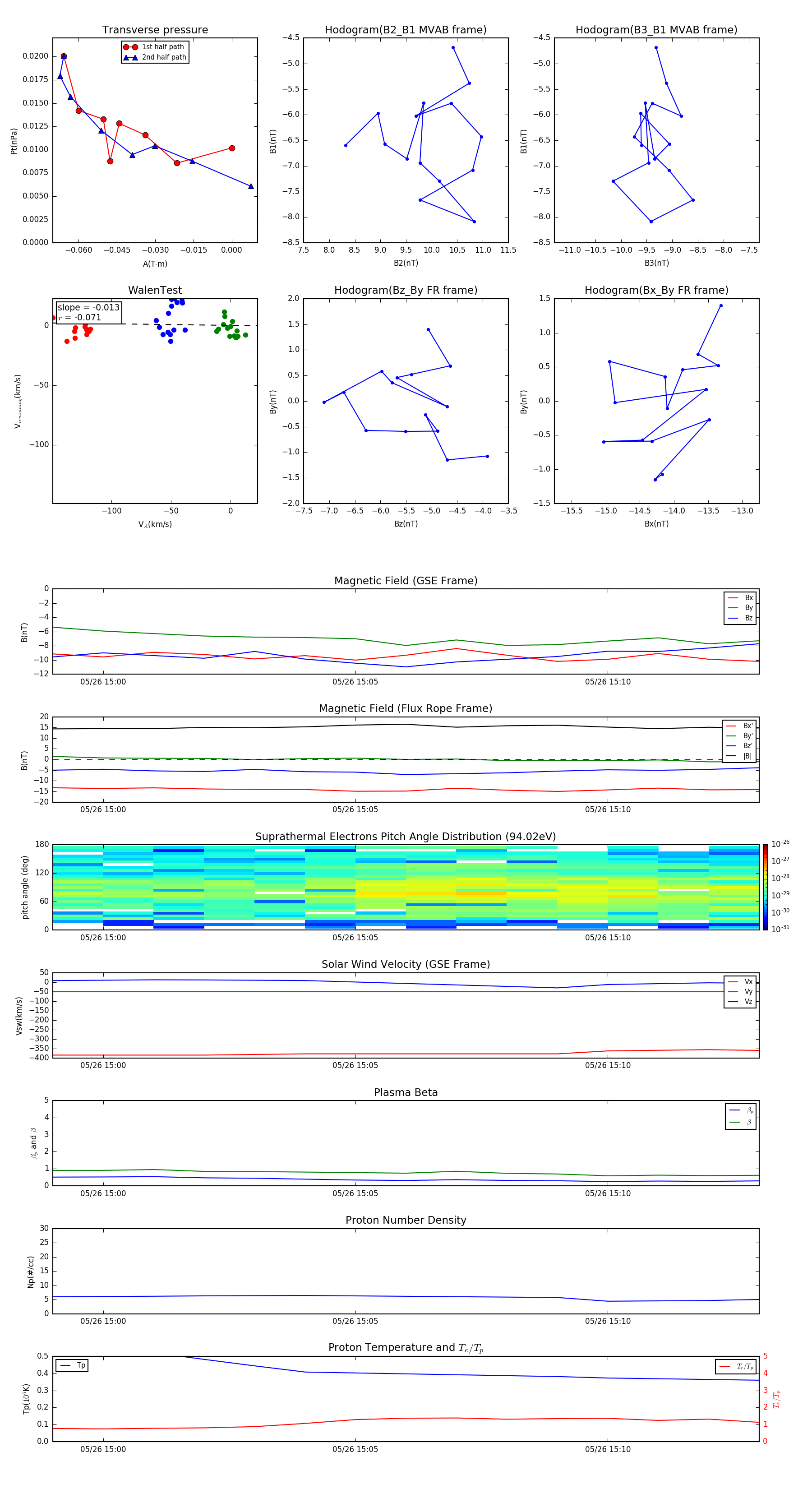
Task: Click the 10^-31 colorbar tick label
Action: (780, 929)
